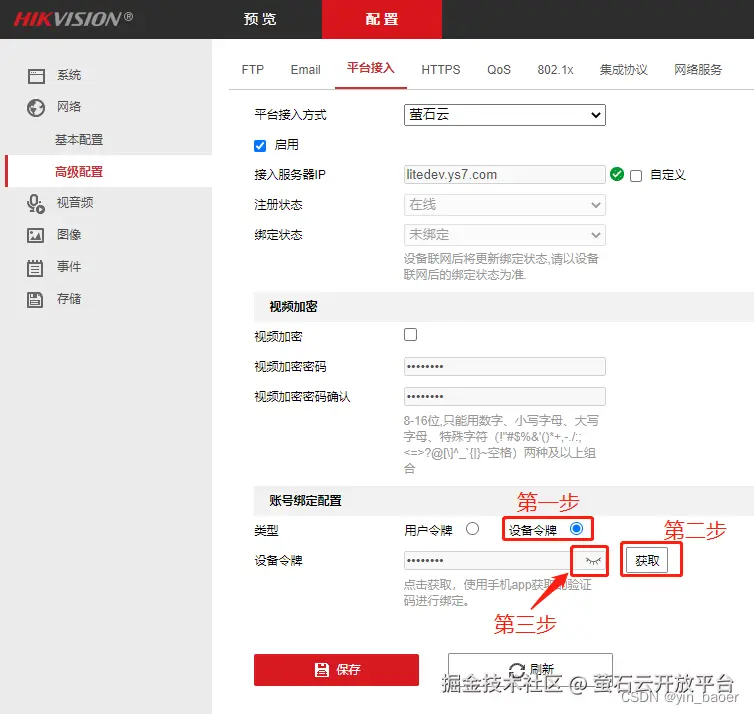Select the 设备令牌 radio button
Image resolution: width=754 pixels, height=714 pixels.
click(x=576, y=528)
